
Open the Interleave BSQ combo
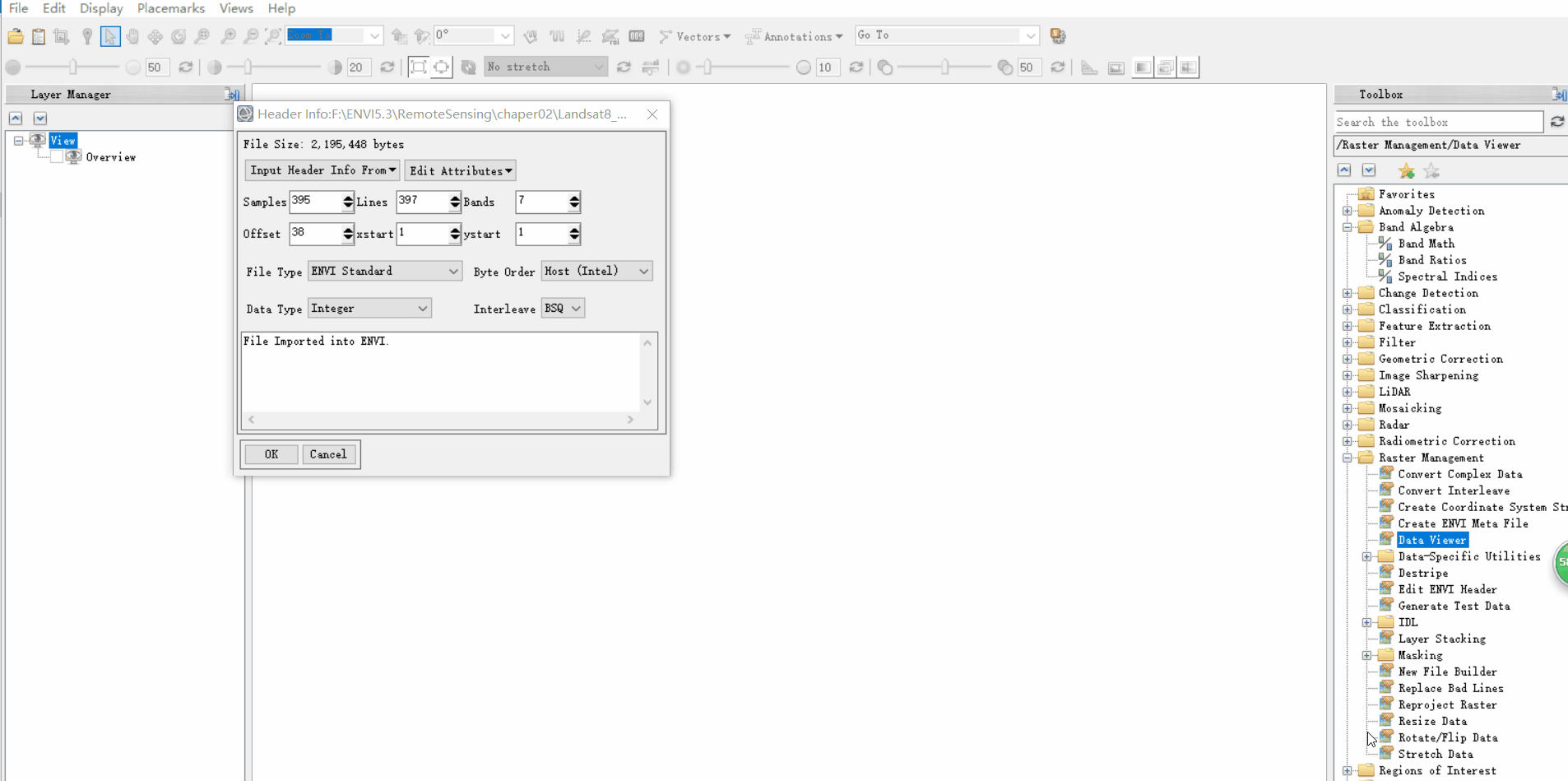(563, 309)
